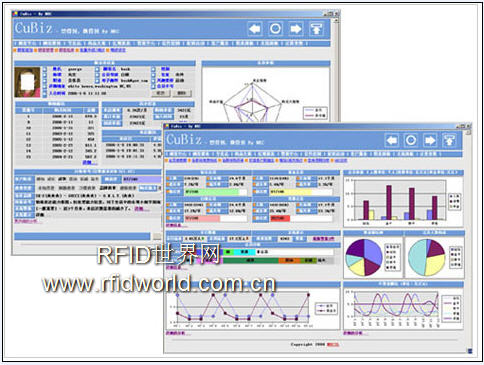This screenshot has height=365, width=484.
Task: Click the gray 修改 button in customer info panel
Action: tap(160, 93)
